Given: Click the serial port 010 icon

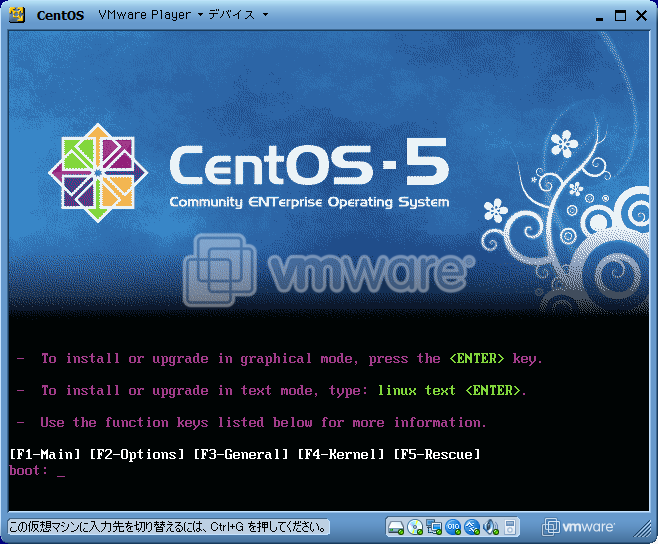Looking at the screenshot, I should click(453, 527).
